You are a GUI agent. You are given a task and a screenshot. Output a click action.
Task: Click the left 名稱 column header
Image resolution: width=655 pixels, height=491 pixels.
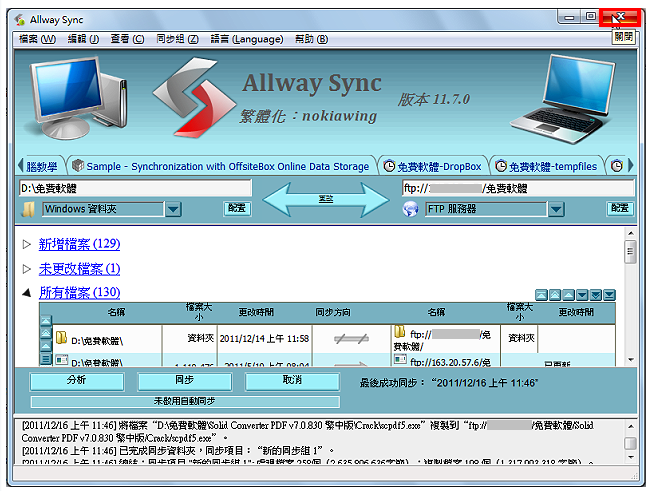pos(116,312)
